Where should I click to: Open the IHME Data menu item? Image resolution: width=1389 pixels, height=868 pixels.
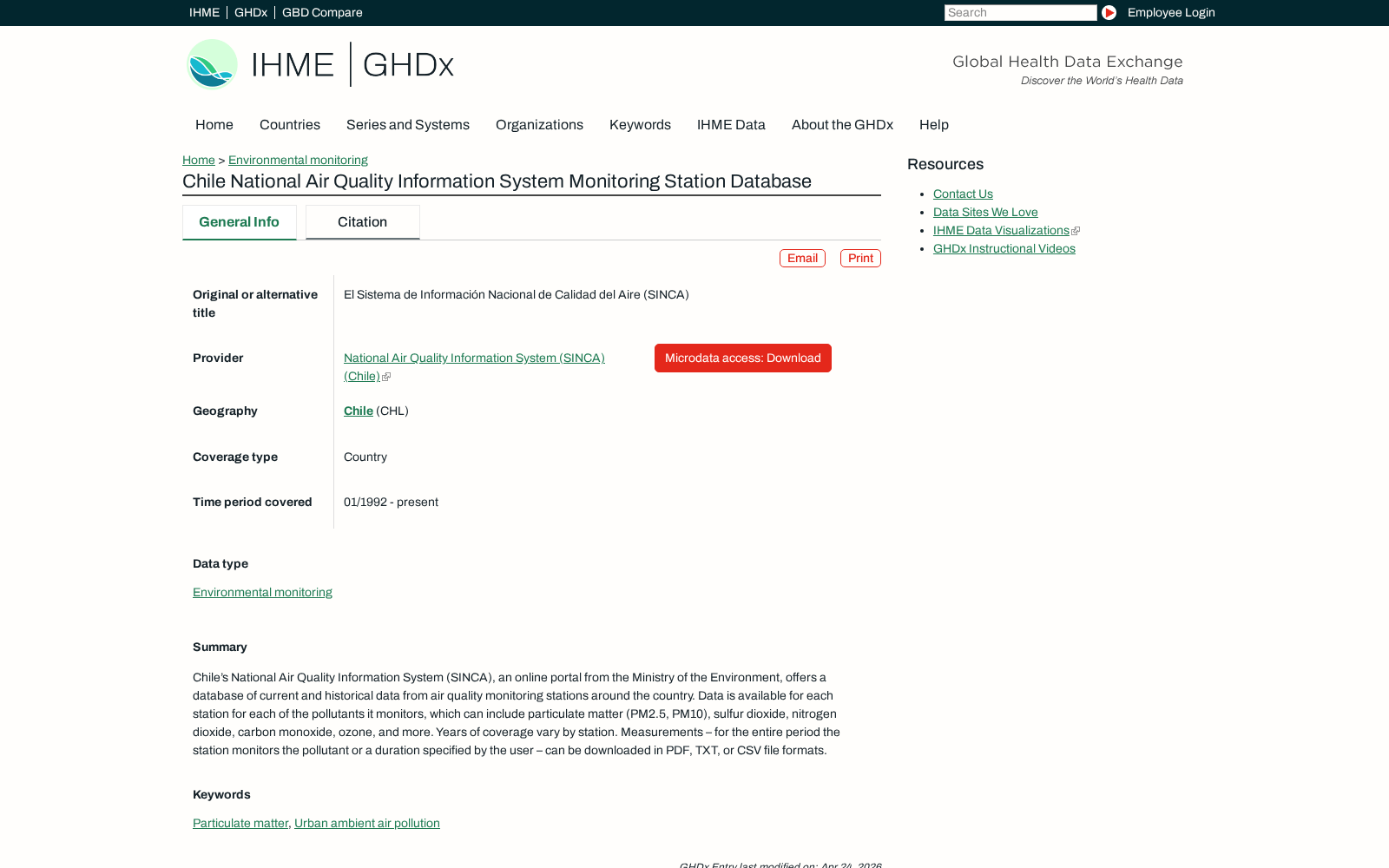(x=731, y=125)
